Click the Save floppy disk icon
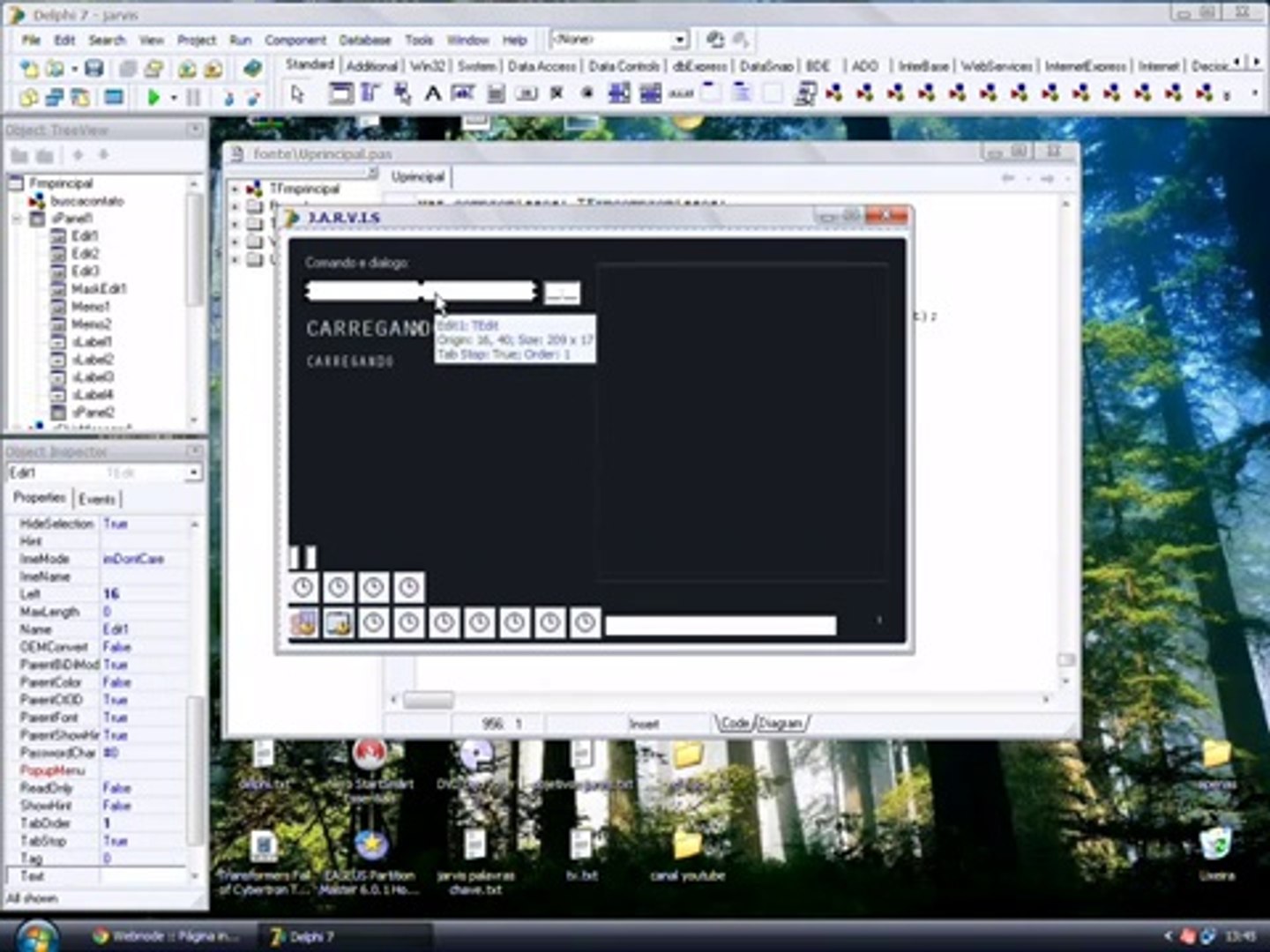1270x952 pixels. (x=94, y=68)
